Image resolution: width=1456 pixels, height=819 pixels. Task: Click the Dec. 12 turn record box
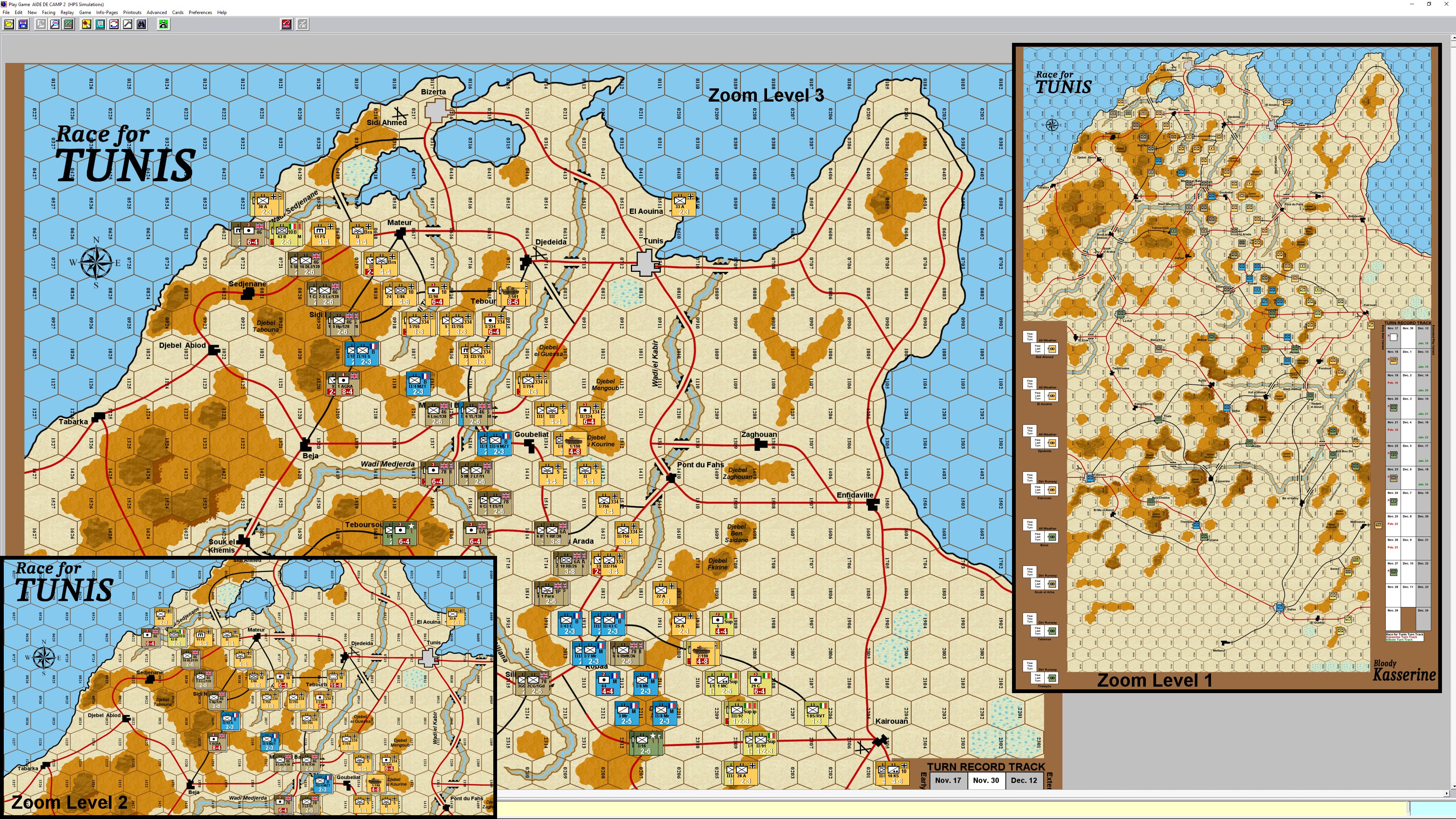tap(1024, 780)
